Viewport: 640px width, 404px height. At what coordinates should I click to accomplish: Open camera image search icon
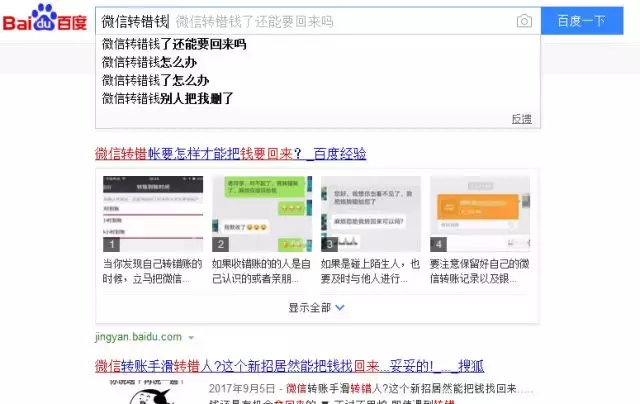pyautogui.click(x=524, y=21)
